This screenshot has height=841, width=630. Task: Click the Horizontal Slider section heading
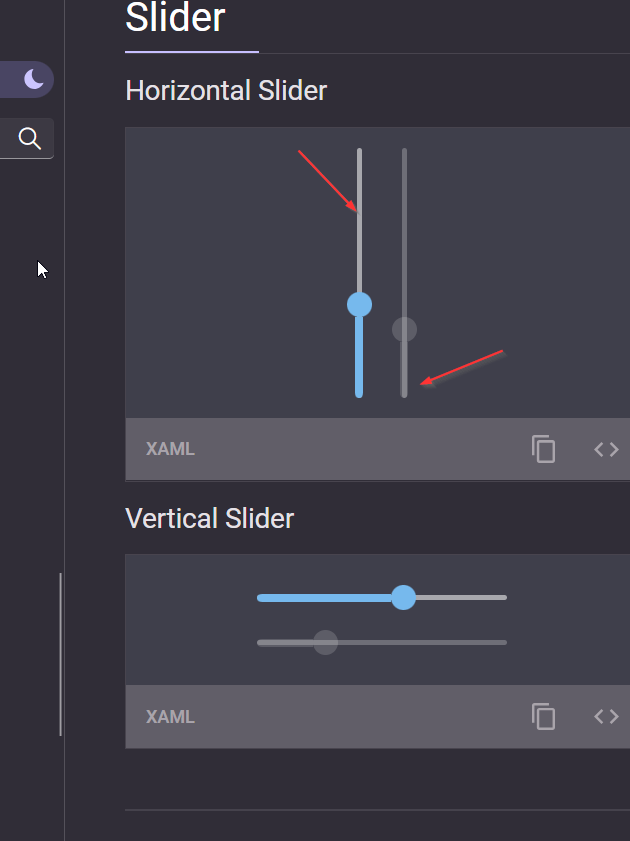click(225, 90)
